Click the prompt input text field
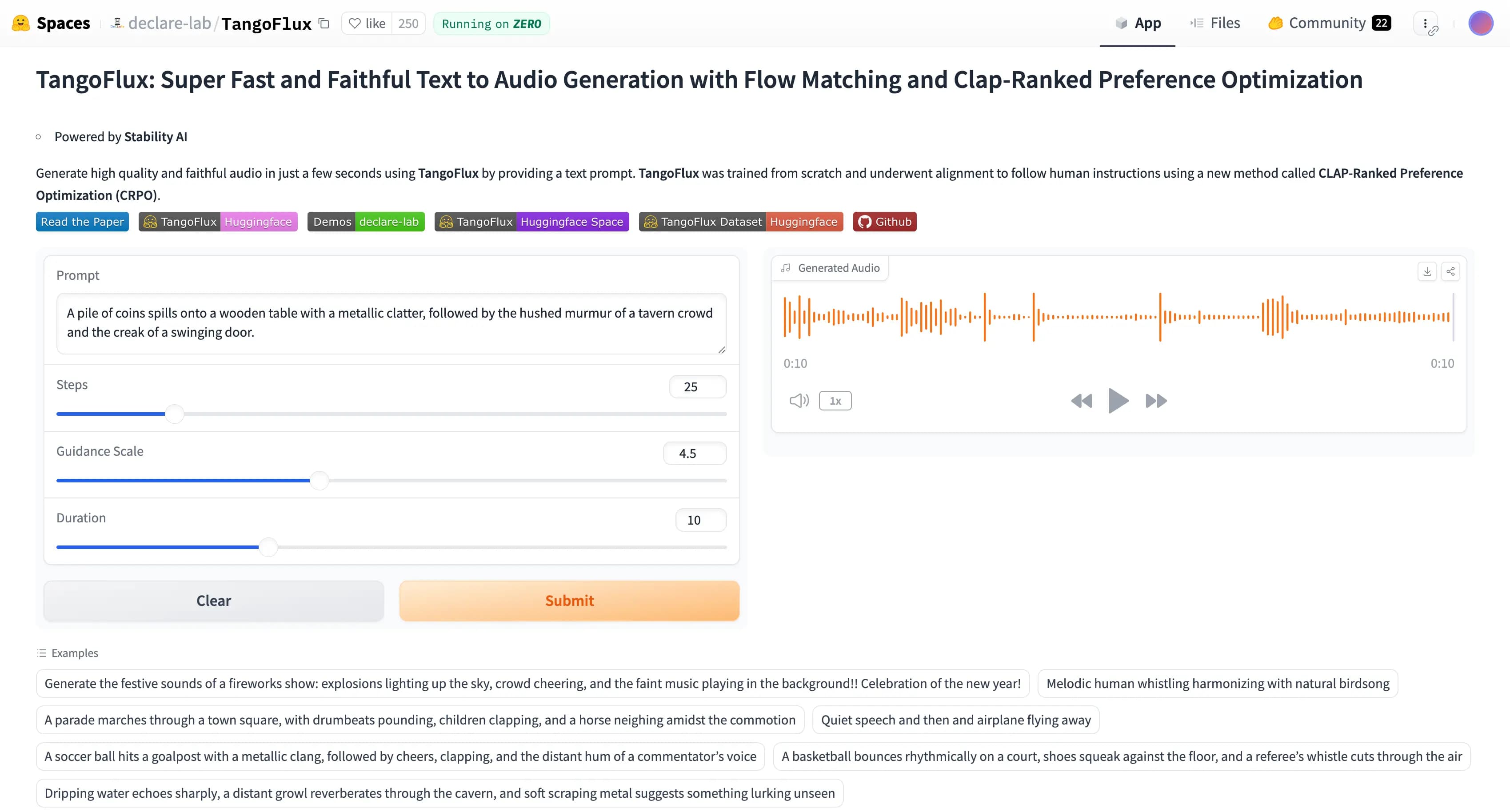1510x812 pixels. click(x=391, y=322)
